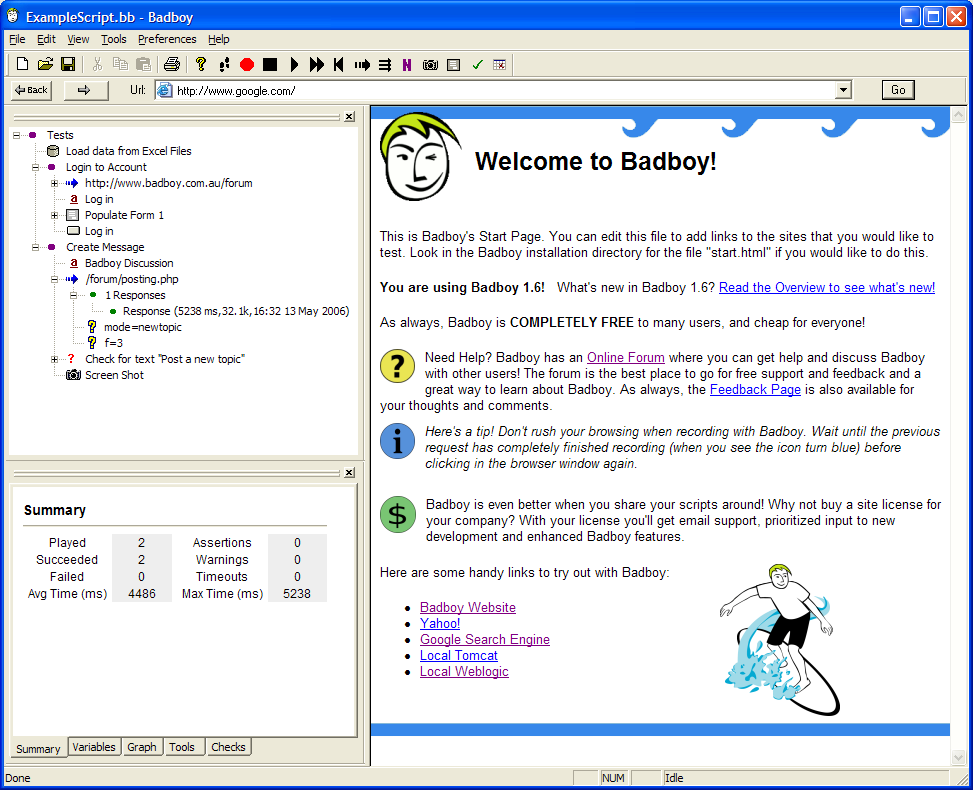
Task: Open the Help menu
Action: coord(218,39)
